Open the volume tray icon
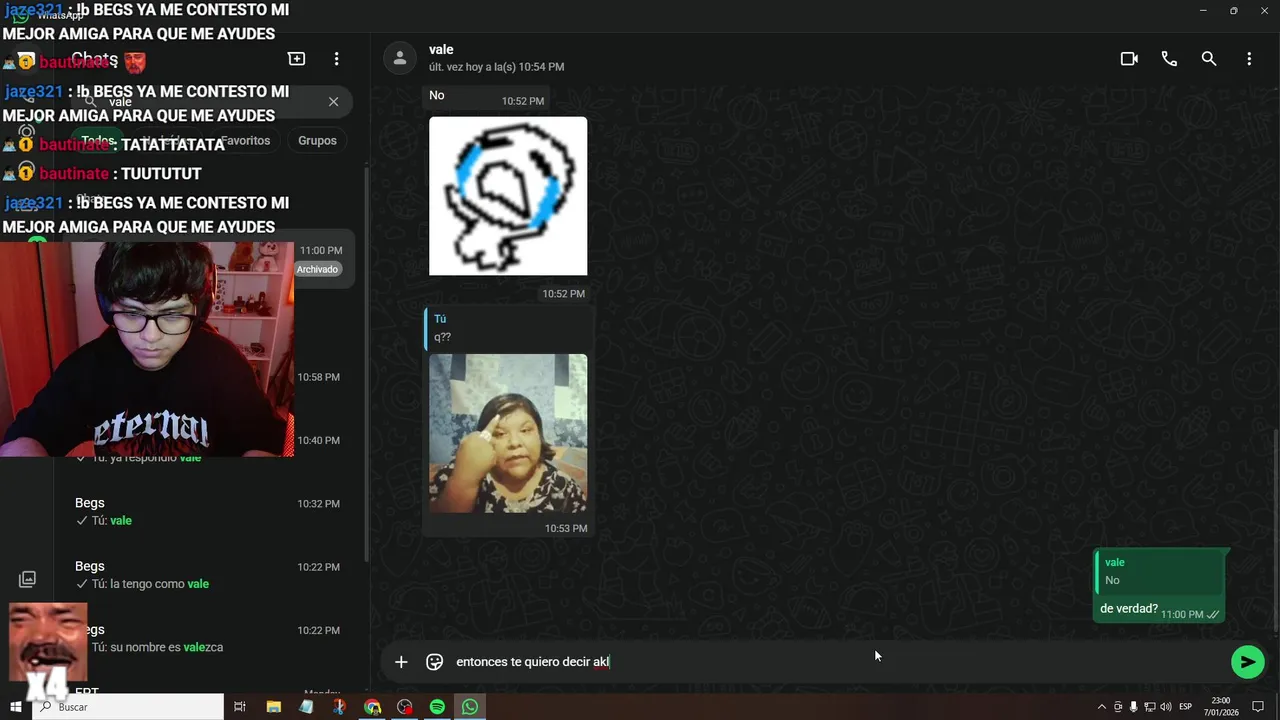The image size is (1280, 720). tap(1165, 707)
